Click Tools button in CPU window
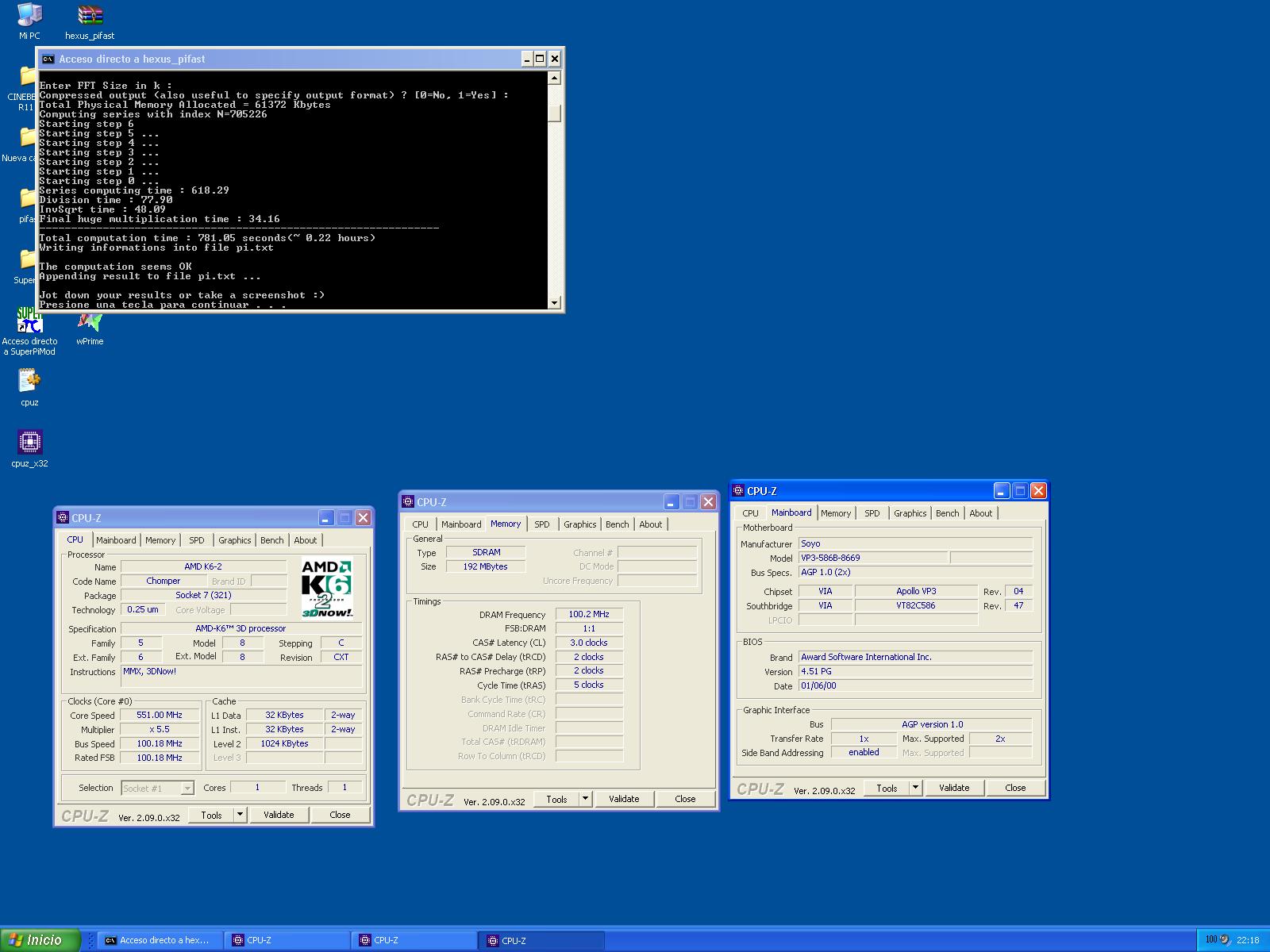The width and height of the screenshot is (1270, 952). (211, 815)
